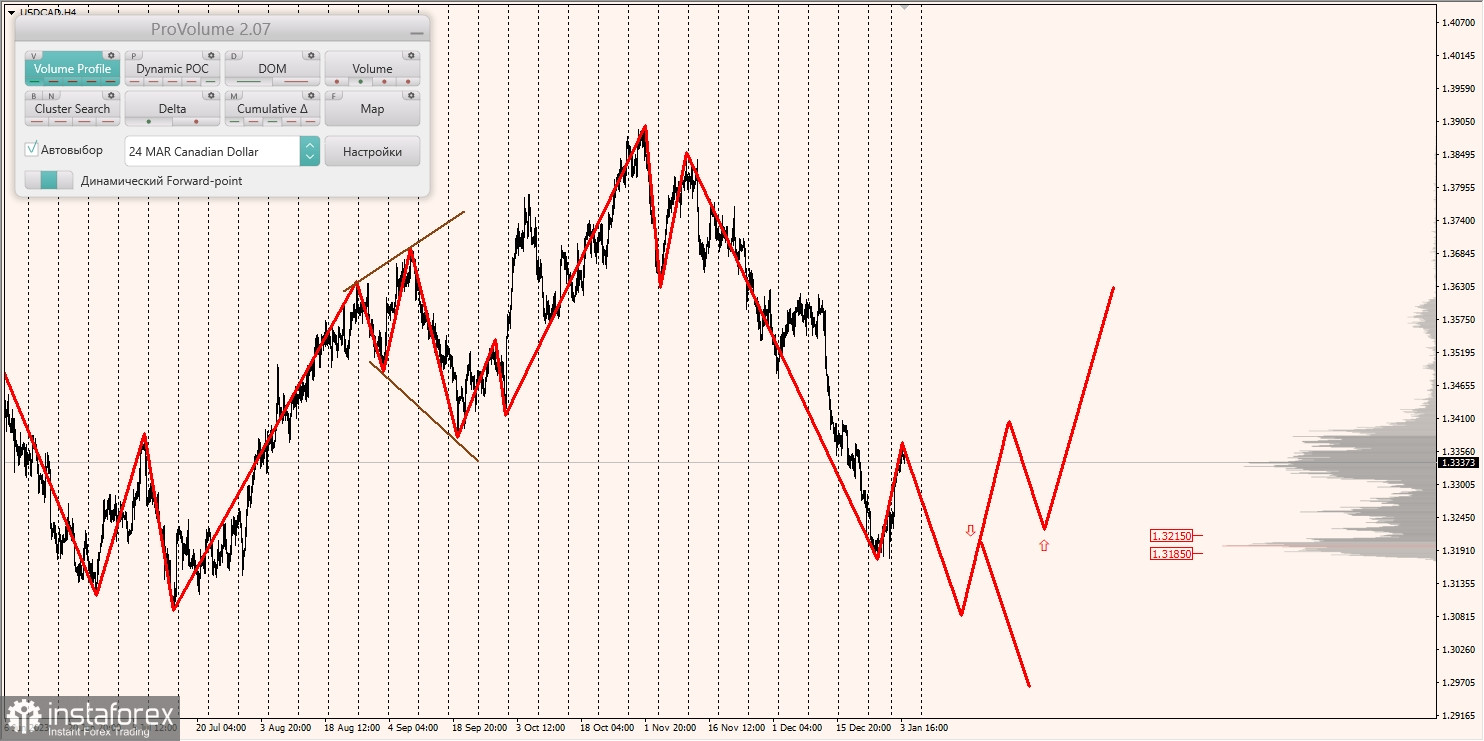Toggle Dynamic POC indicator

pyautogui.click(x=172, y=69)
